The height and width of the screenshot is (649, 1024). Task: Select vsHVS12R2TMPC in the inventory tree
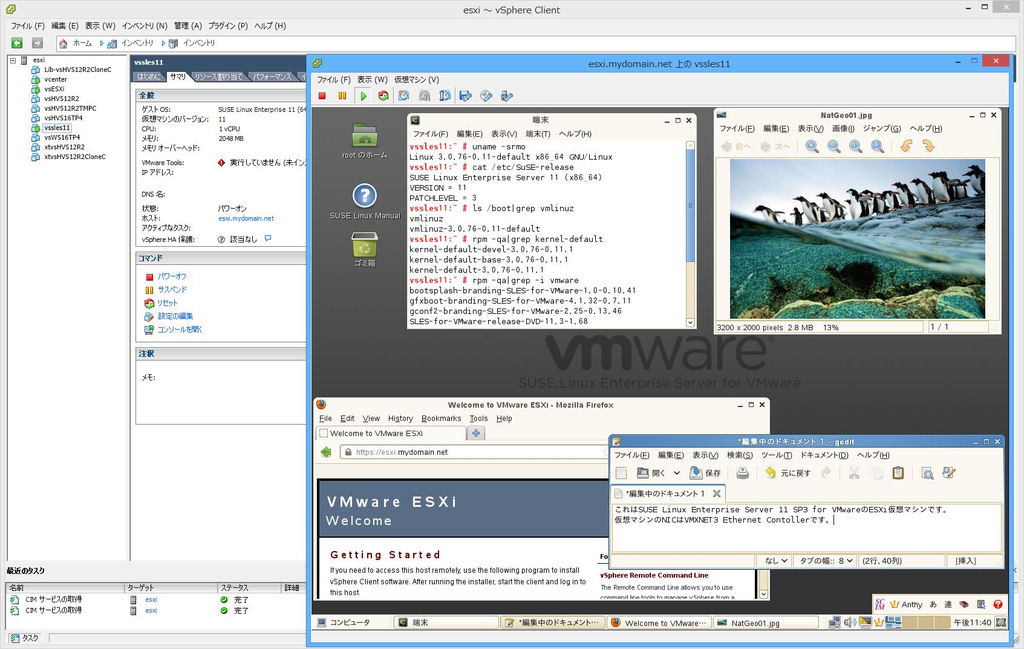pyautogui.click(x=70, y=108)
